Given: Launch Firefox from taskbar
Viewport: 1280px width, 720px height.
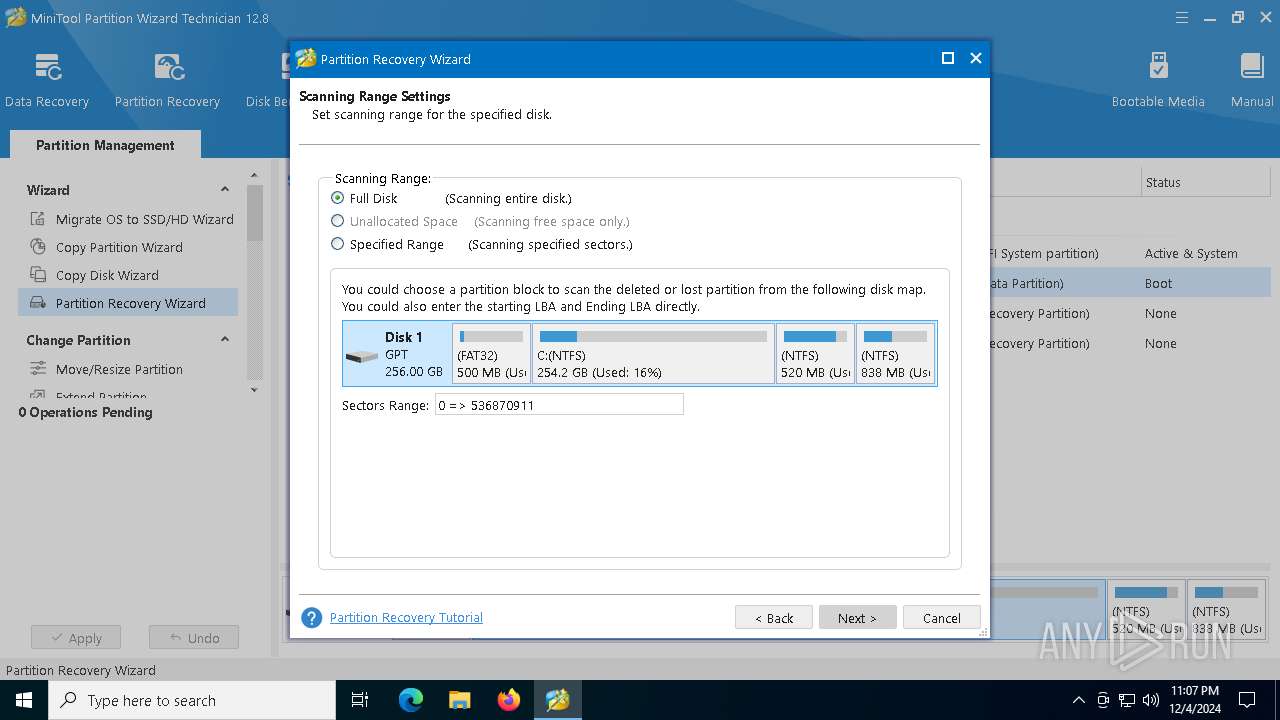Looking at the screenshot, I should coord(509,700).
